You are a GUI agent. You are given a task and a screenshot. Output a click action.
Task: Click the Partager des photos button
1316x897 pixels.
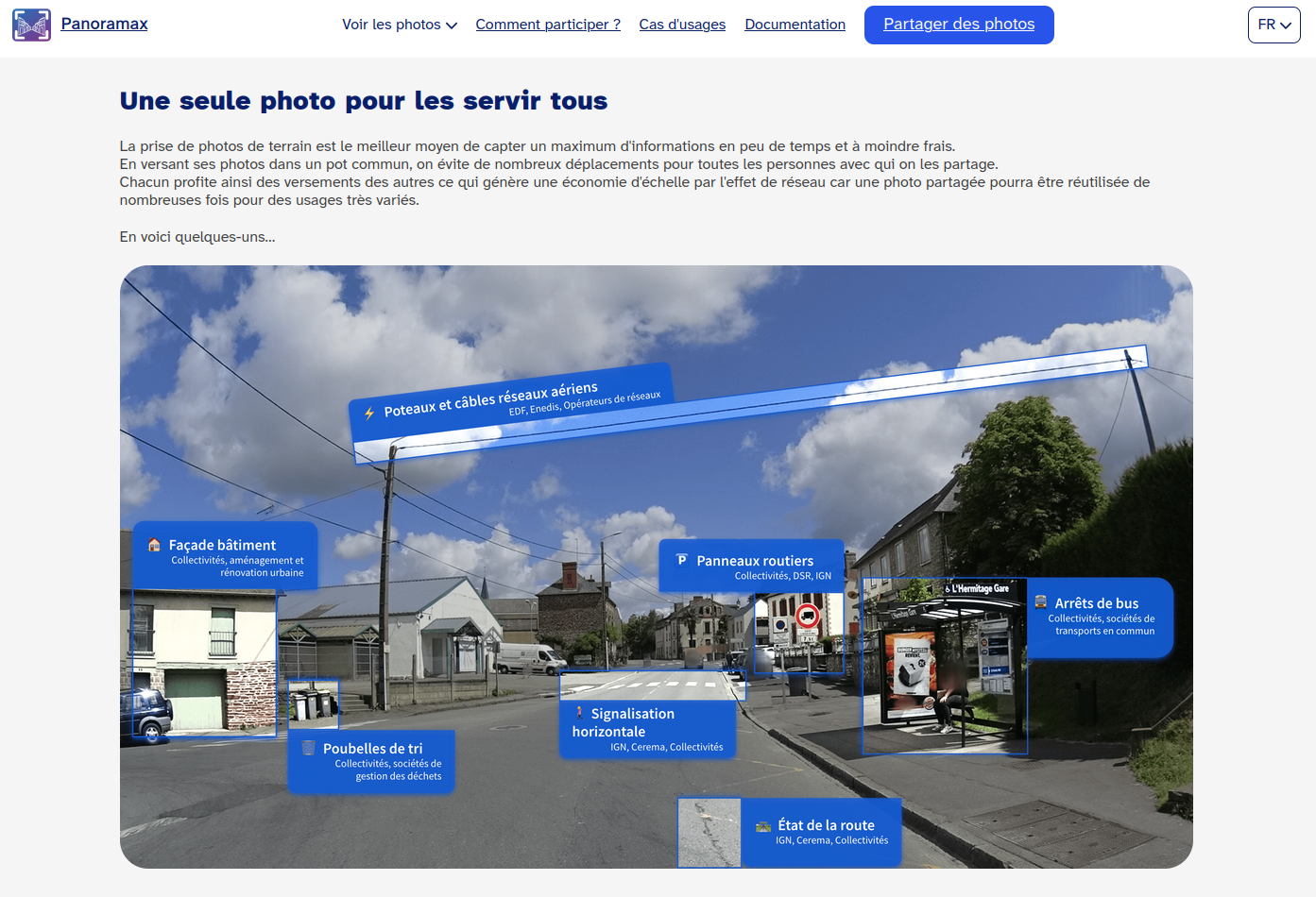[x=959, y=25]
